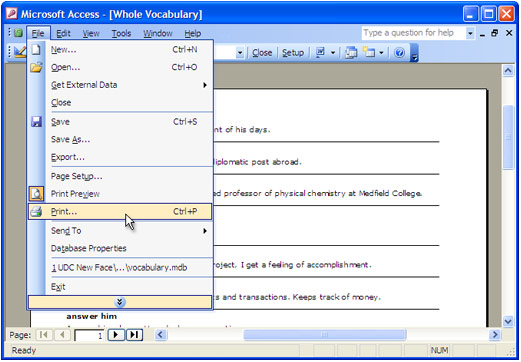Open the toolbar options arrow at toolbar end

point(414,53)
